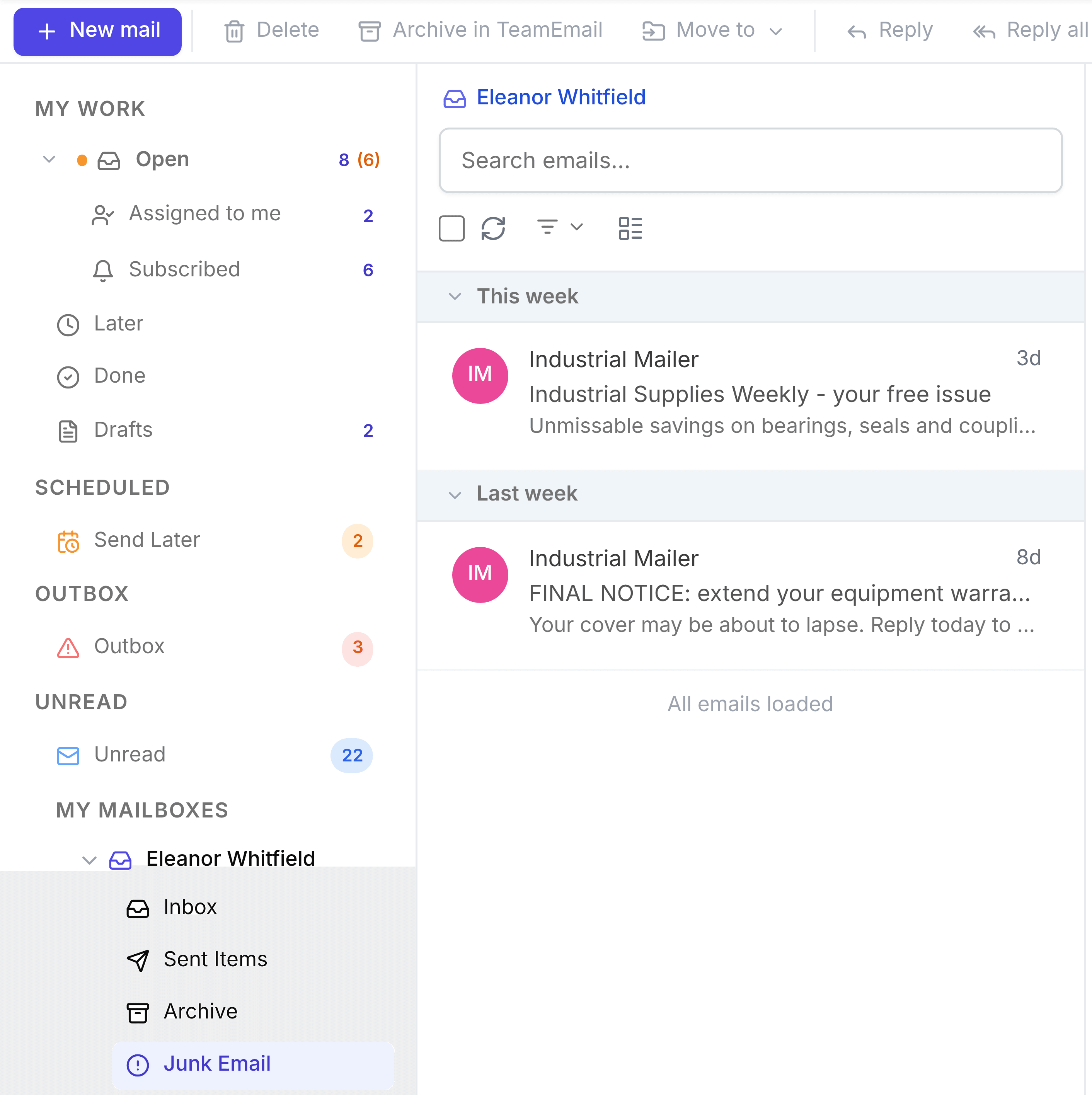The width and height of the screenshot is (1092, 1095).
Task: Click the Eleanor Whitfield header link
Action: 561,97
